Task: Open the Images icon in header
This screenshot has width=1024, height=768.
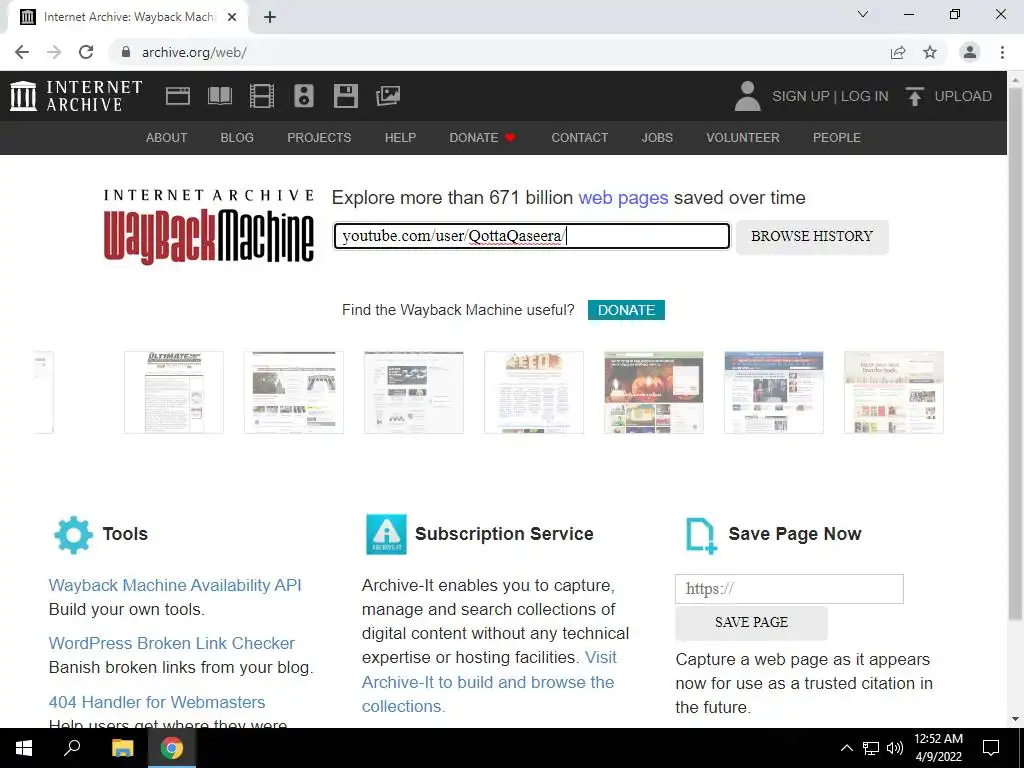Action: [388, 96]
